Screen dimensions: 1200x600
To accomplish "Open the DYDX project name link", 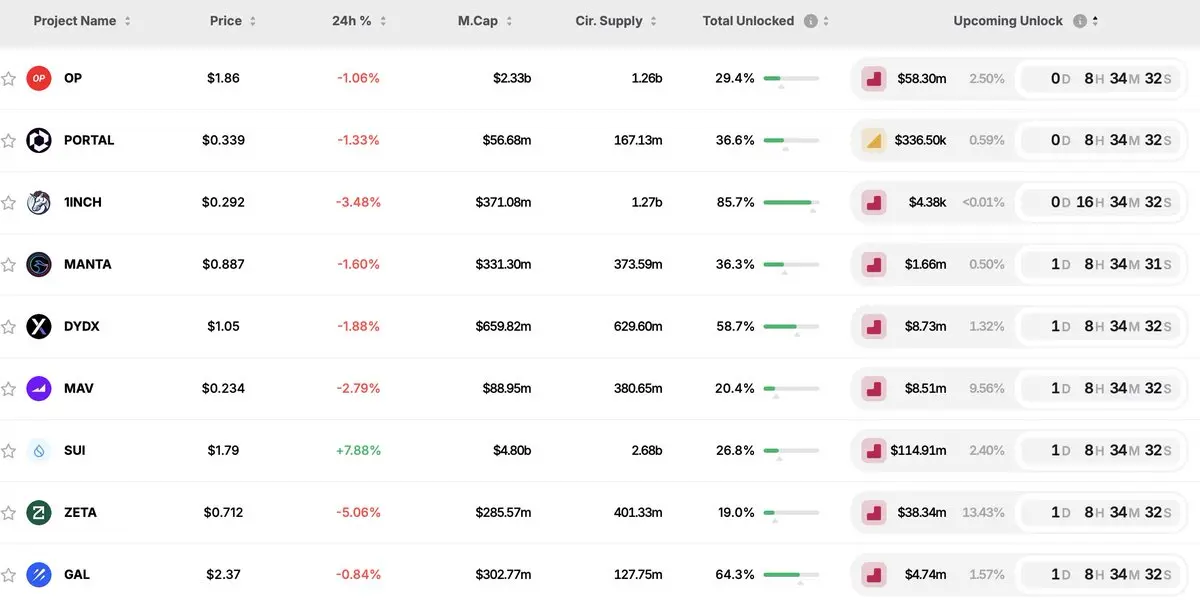I will 82,326.
